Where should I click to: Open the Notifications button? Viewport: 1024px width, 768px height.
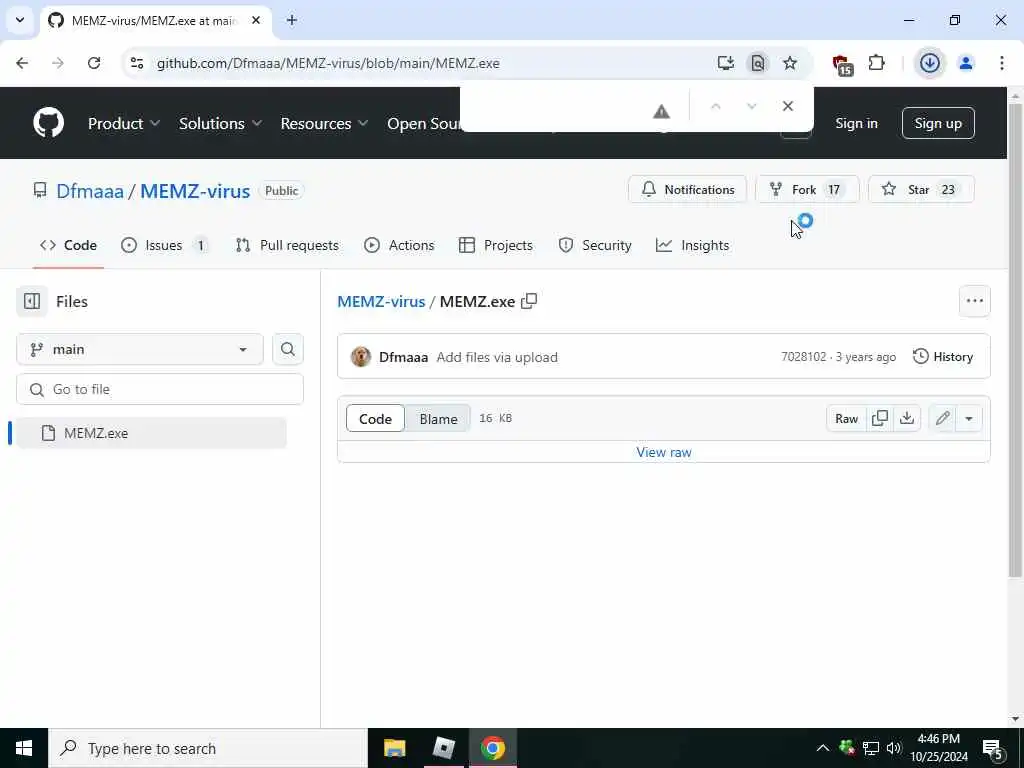pyautogui.click(x=687, y=189)
